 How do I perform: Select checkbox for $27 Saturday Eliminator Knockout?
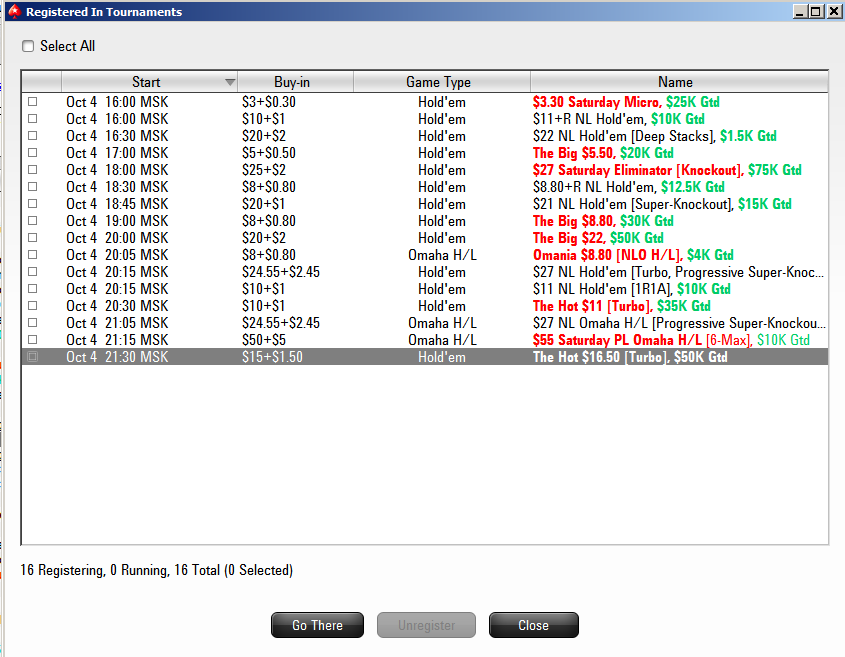(33, 169)
